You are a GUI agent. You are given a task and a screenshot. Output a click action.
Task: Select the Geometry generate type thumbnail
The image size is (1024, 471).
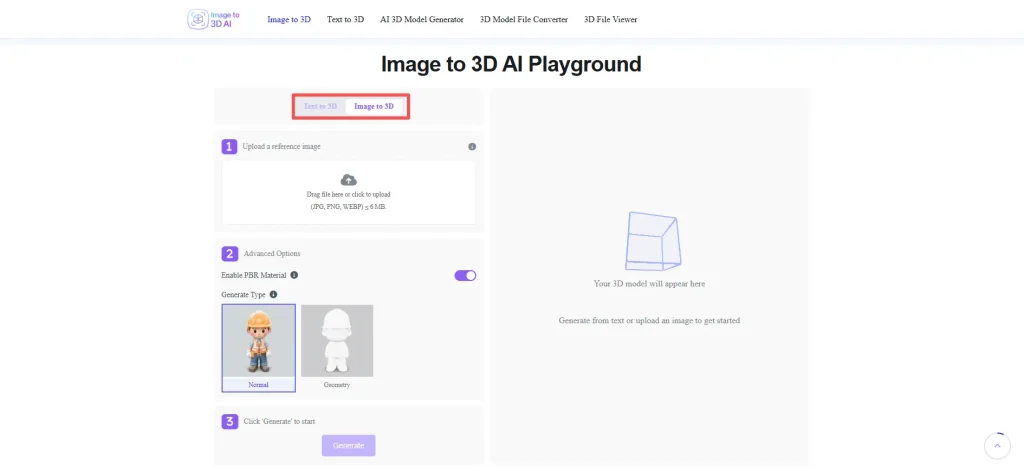coord(337,348)
